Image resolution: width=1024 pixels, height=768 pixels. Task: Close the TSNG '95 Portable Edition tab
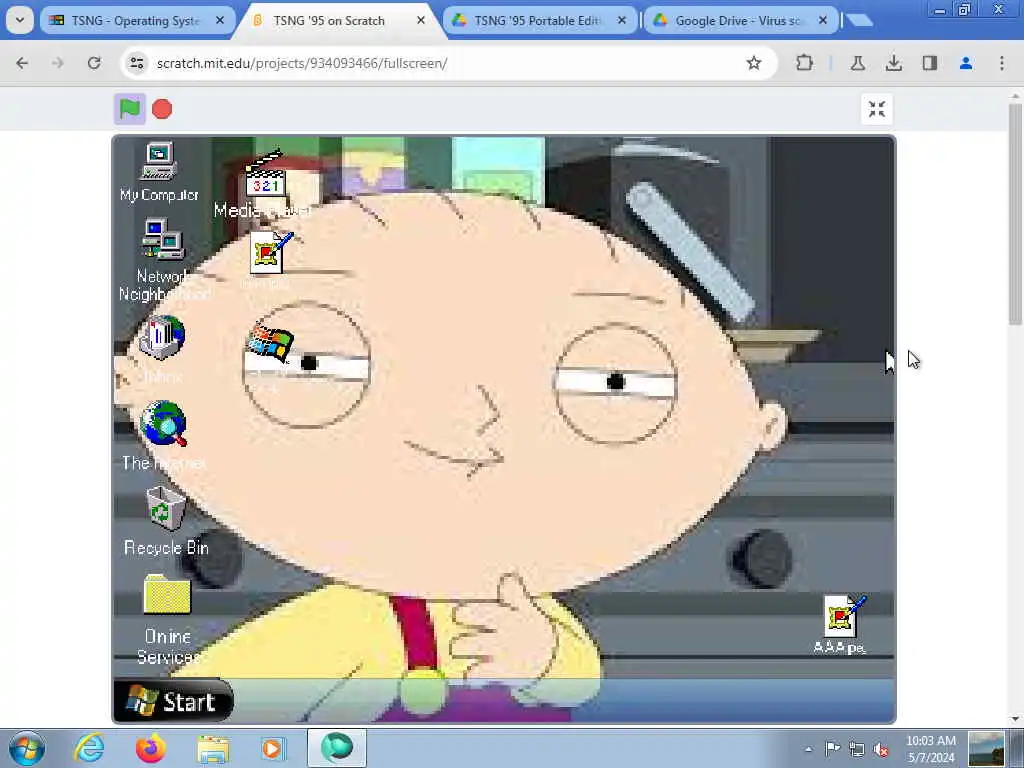622,21
